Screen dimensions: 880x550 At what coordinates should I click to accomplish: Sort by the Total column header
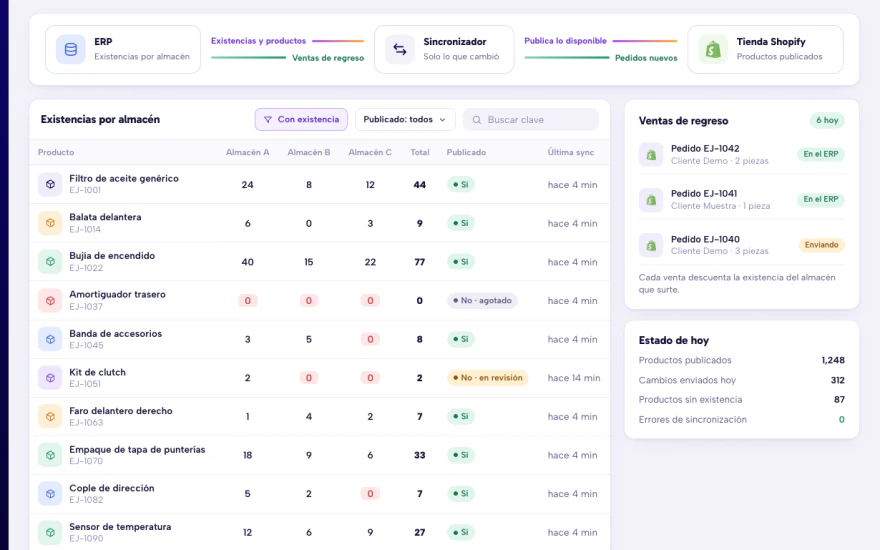click(x=420, y=152)
